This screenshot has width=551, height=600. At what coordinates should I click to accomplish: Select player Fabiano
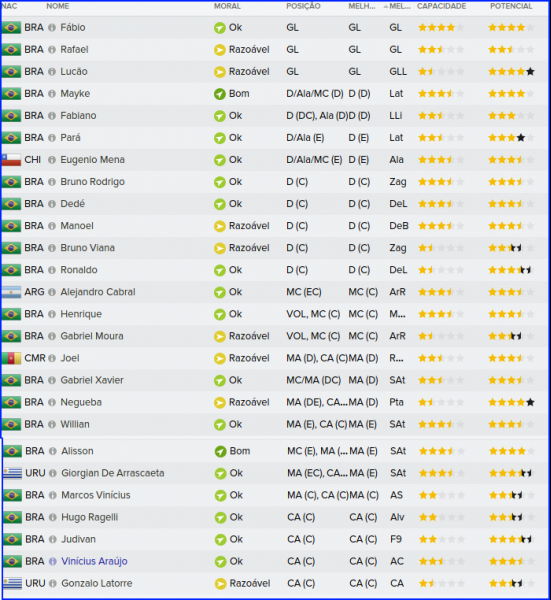[x=78, y=116]
